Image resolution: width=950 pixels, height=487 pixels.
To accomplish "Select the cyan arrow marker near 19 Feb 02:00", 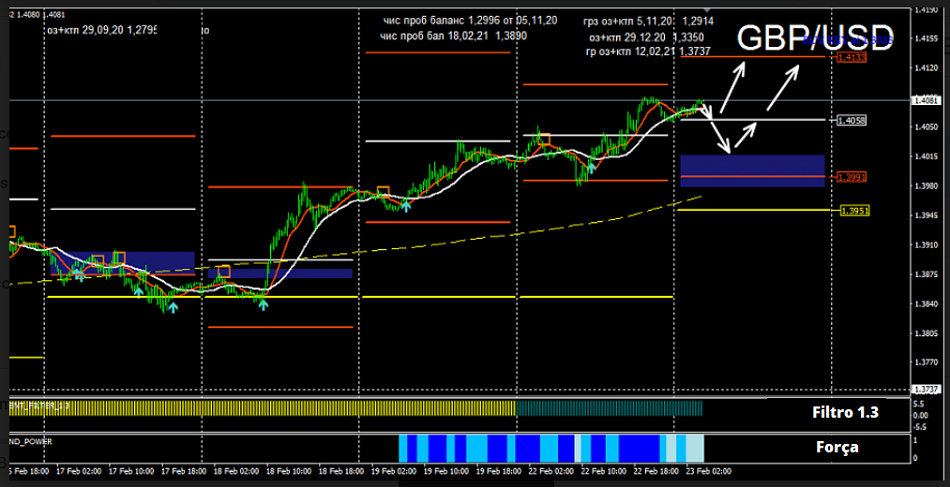I will click(x=406, y=205).
